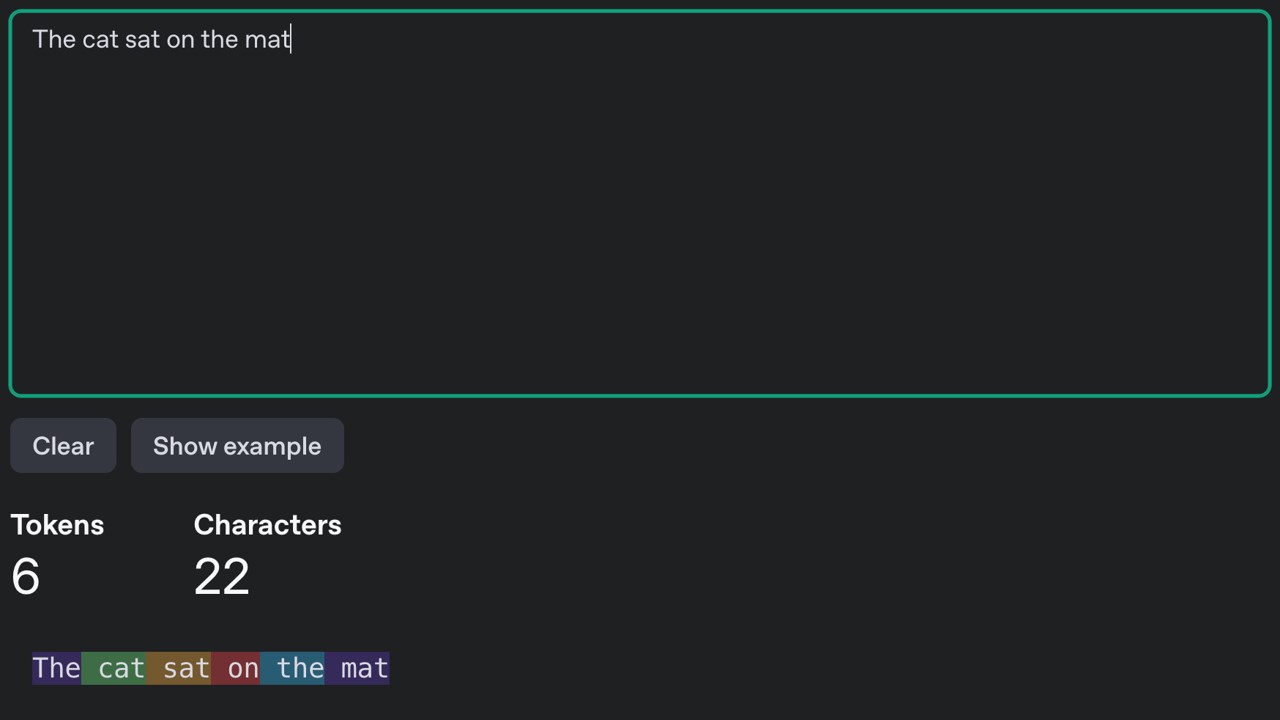1280x720 pixels.
Task: Place cursor on "The" in the input text
Action: click(x=54, y=40)
